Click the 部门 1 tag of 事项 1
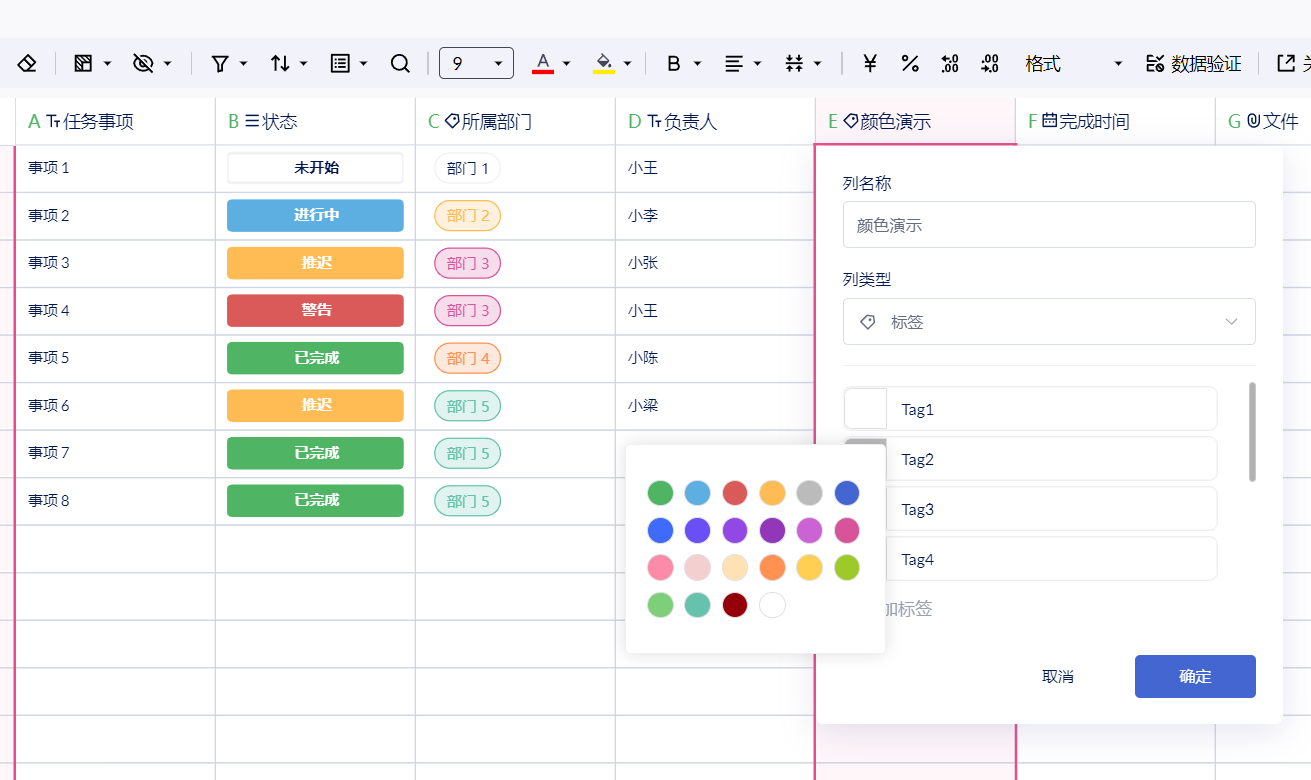Viewport: 1311px width, 780px height. [x=467, y=168]
